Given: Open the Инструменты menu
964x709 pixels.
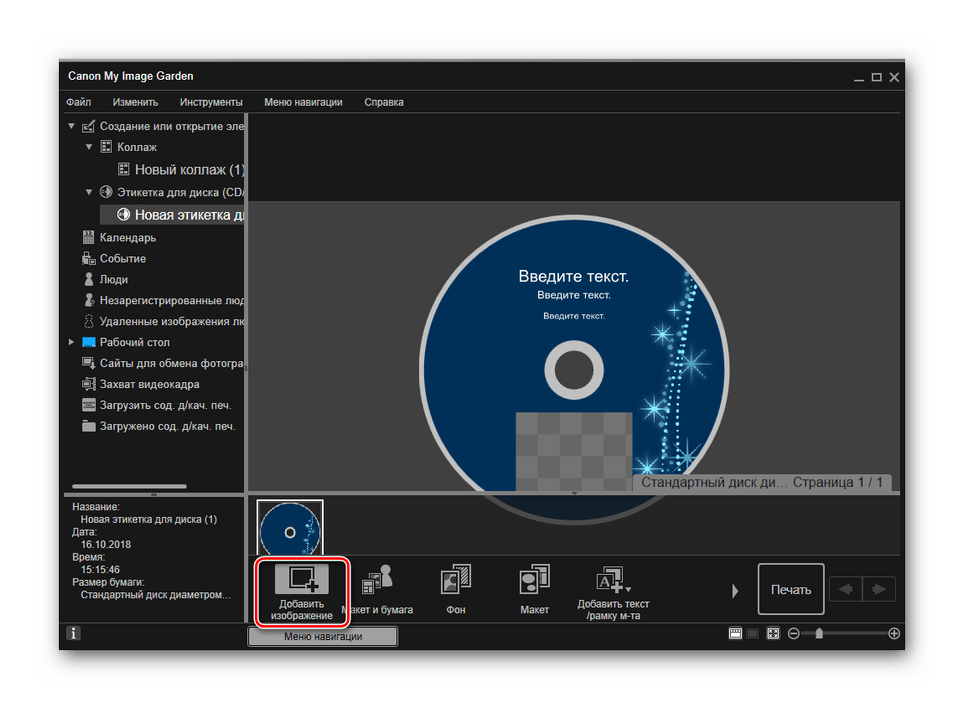Looking at the screenshot, I should point(211,102).
